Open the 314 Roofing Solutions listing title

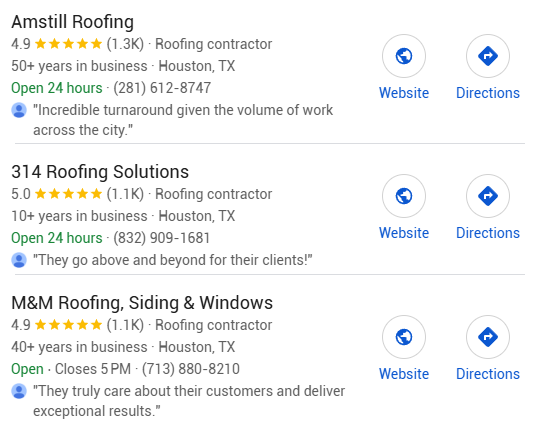[x=100, y=171]
